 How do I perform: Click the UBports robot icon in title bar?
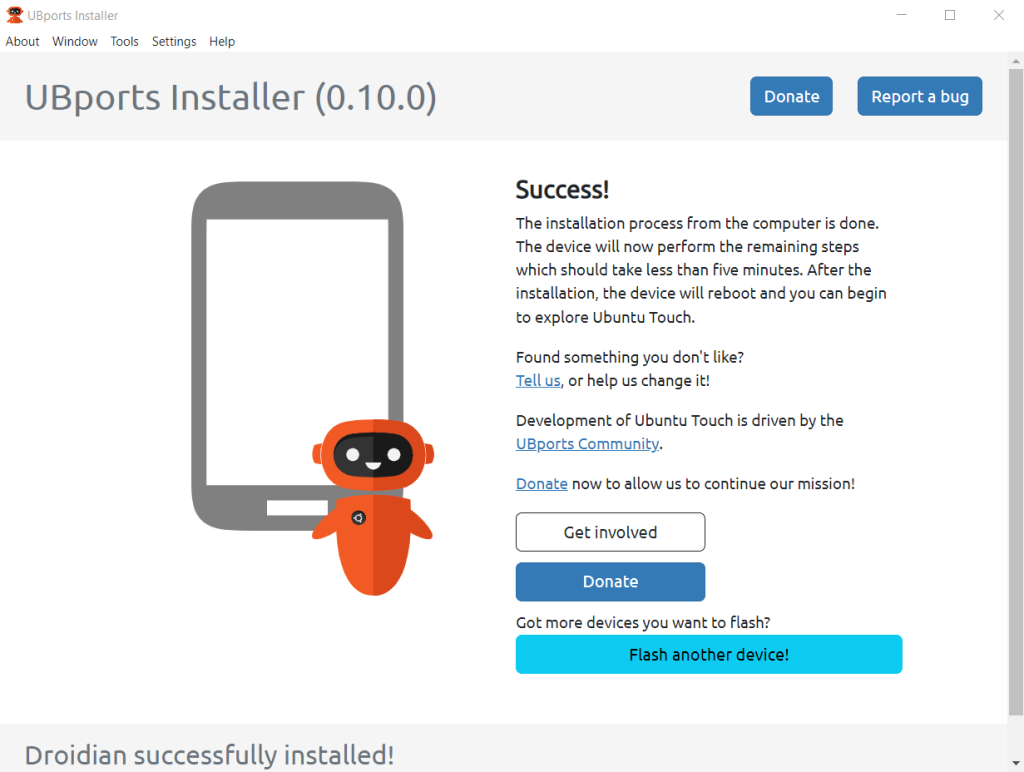pyautogui.click(x=15, y=15)
